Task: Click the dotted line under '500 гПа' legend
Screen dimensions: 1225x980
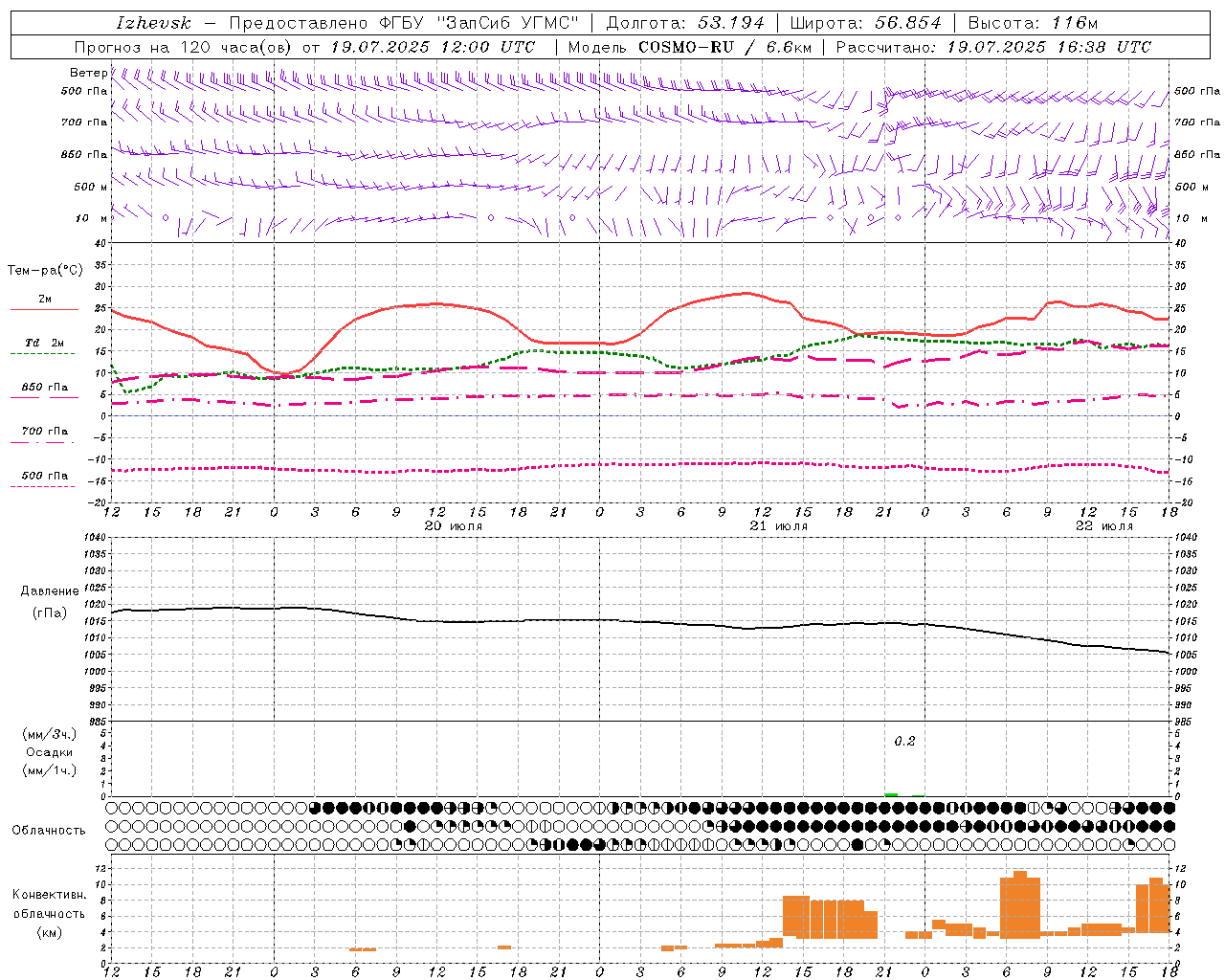Action: click(x=42, y=486)
